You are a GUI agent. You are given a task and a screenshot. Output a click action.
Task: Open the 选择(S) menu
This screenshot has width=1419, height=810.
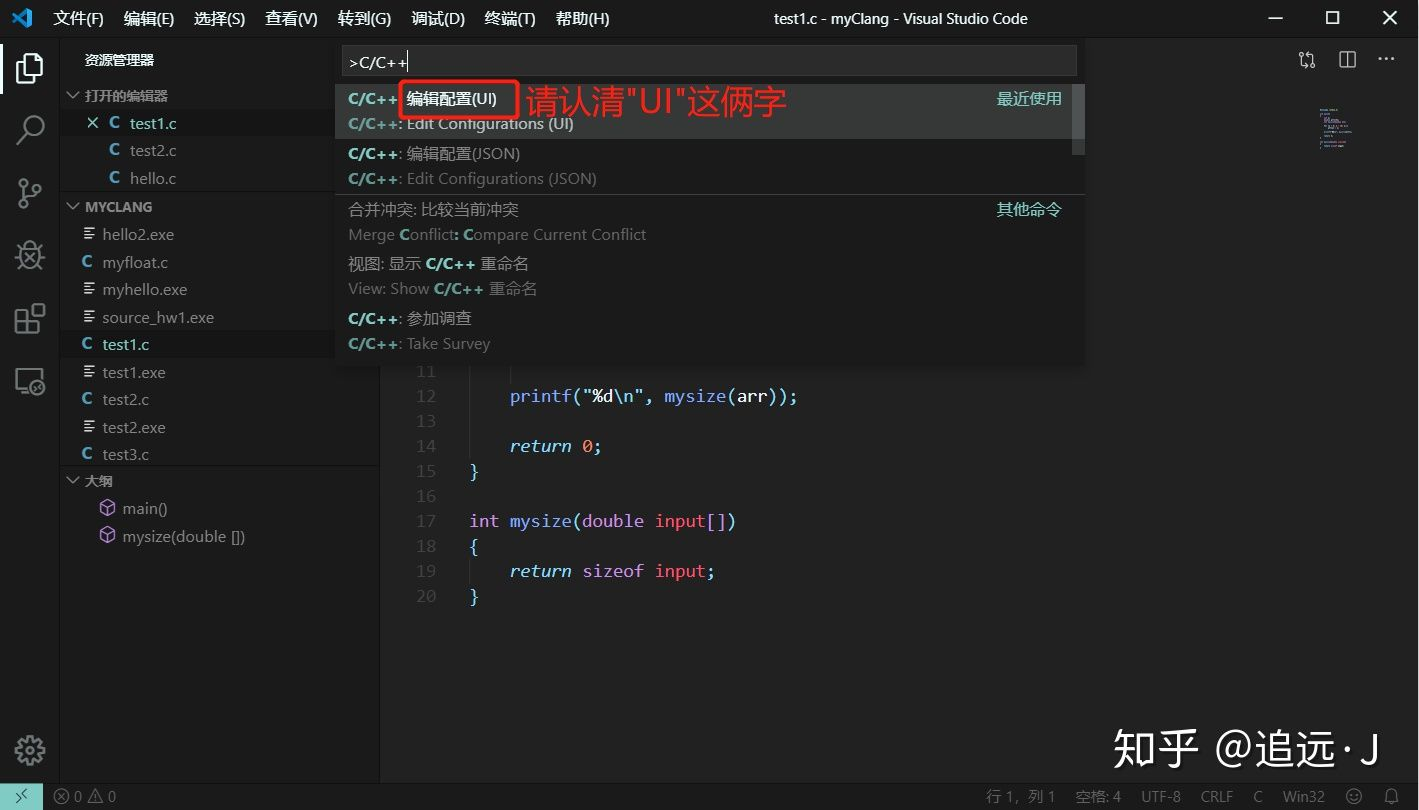(219, 19)
